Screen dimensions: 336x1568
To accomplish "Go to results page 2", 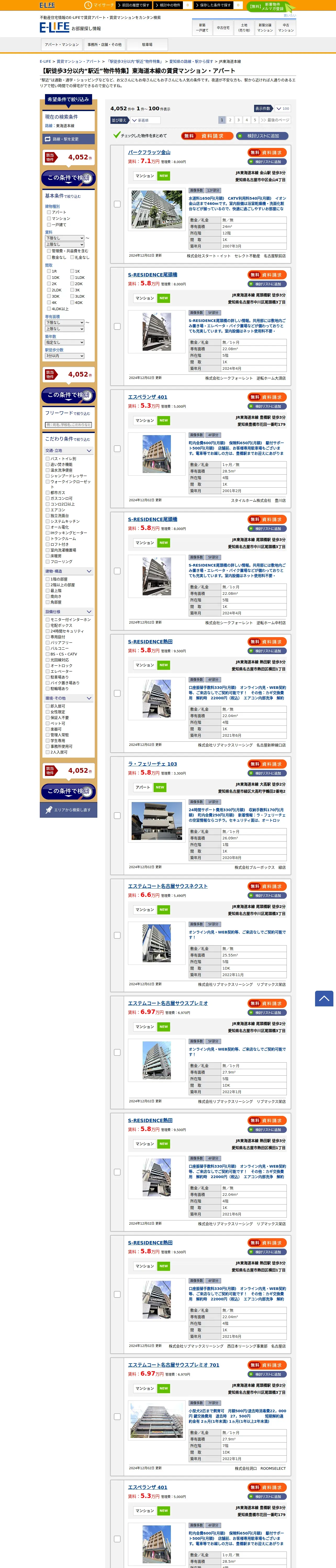I will [230, 120].
